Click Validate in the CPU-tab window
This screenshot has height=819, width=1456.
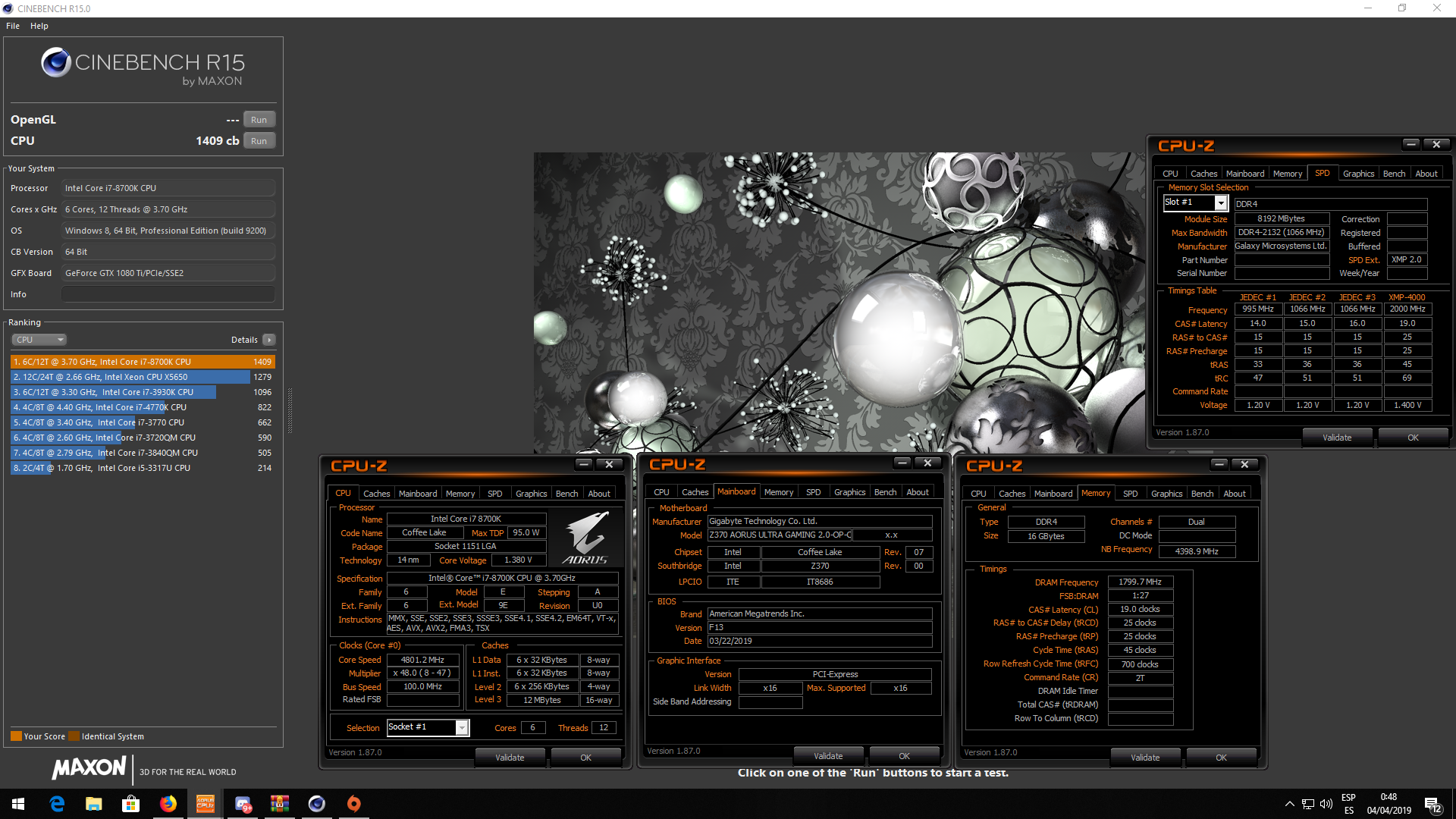click(x=510, y=758)
